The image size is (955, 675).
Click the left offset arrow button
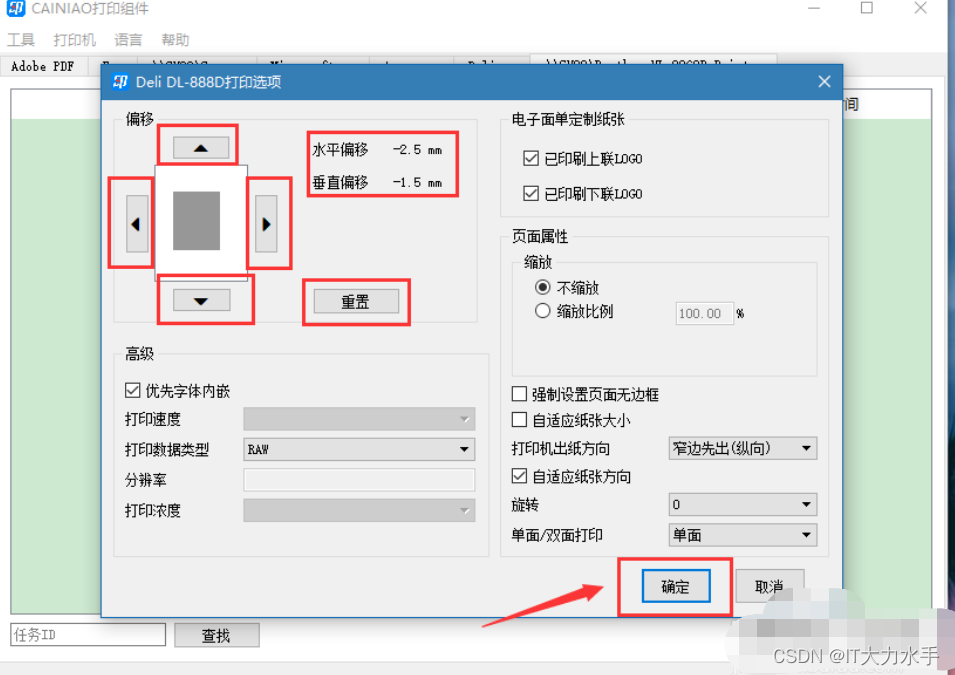click(x=137, y=224)
